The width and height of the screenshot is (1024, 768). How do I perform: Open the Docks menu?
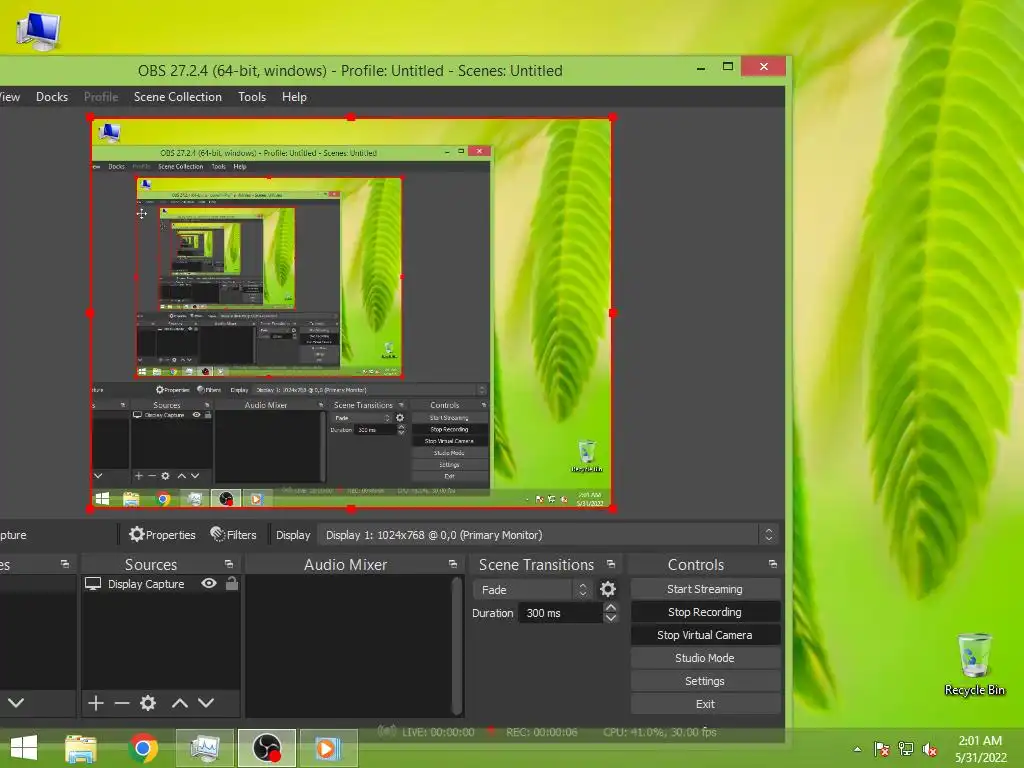[x=52, y=97]
